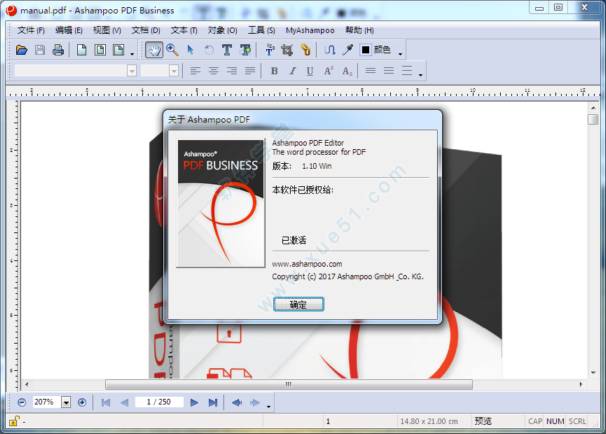Image resolution: width=606 pixels, height=434 pixels.
Task: Click the blank new page icon
Action: click(x=82, y=50)
